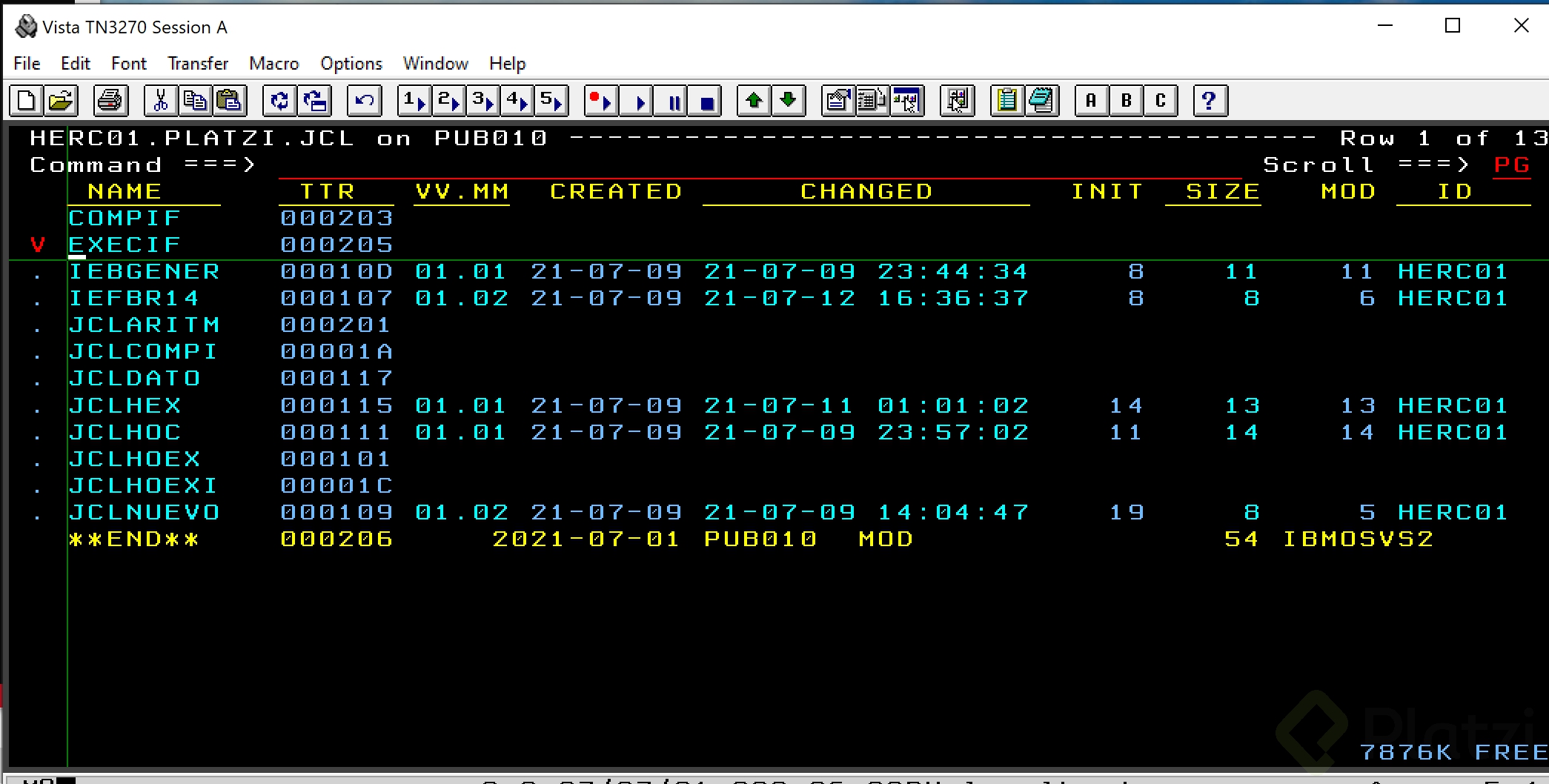Click the Undo arrow icon
This screenshot has width=1549, height=784.
tap(365, 101)
